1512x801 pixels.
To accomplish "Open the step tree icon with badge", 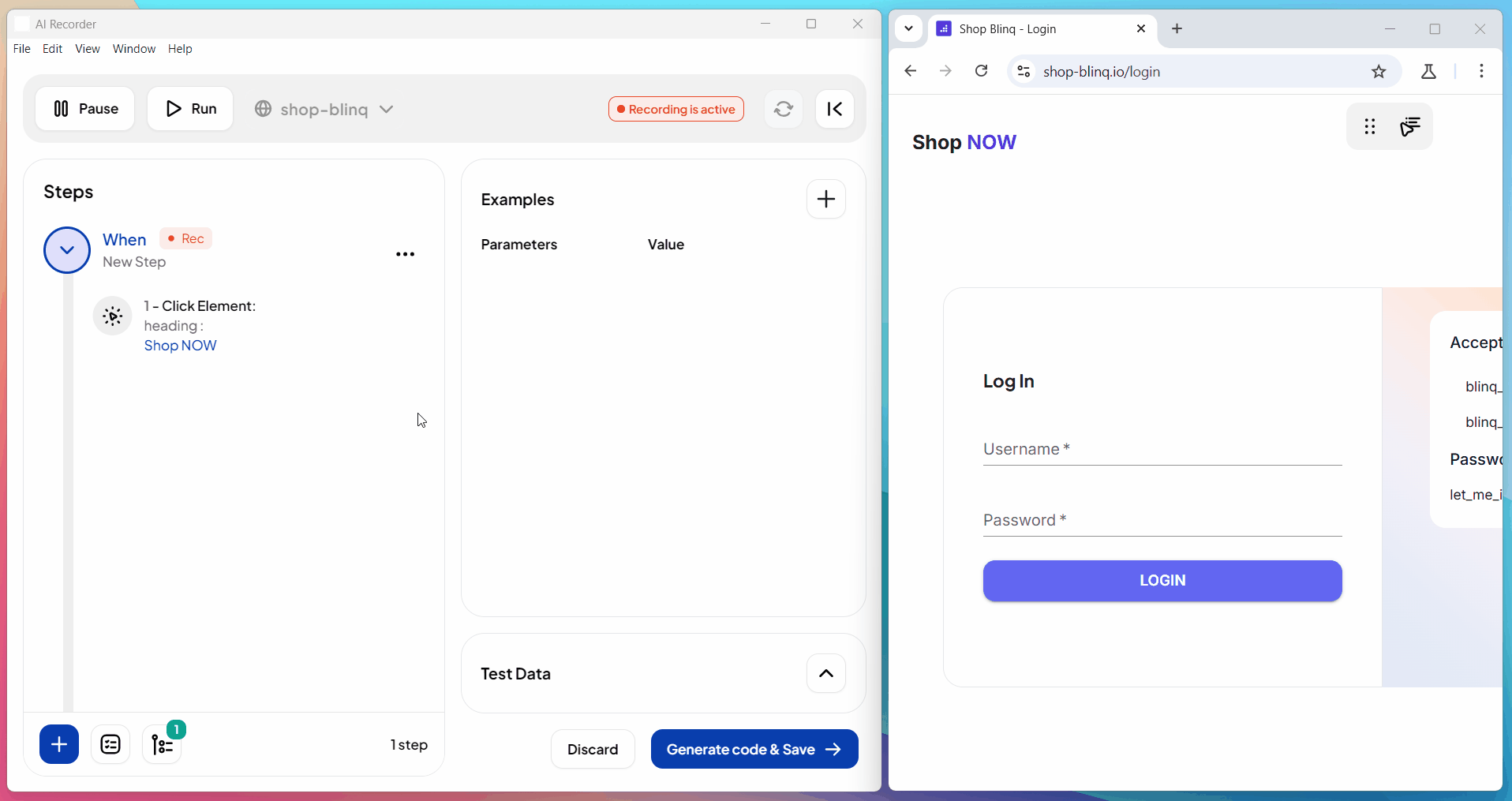I will click(x=162, y=744).
